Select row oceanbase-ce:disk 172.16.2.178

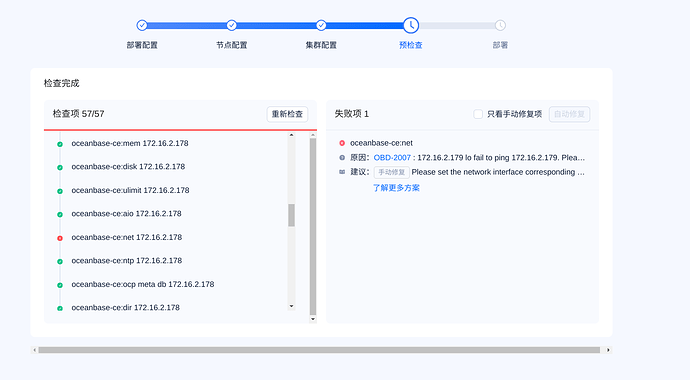128,167
